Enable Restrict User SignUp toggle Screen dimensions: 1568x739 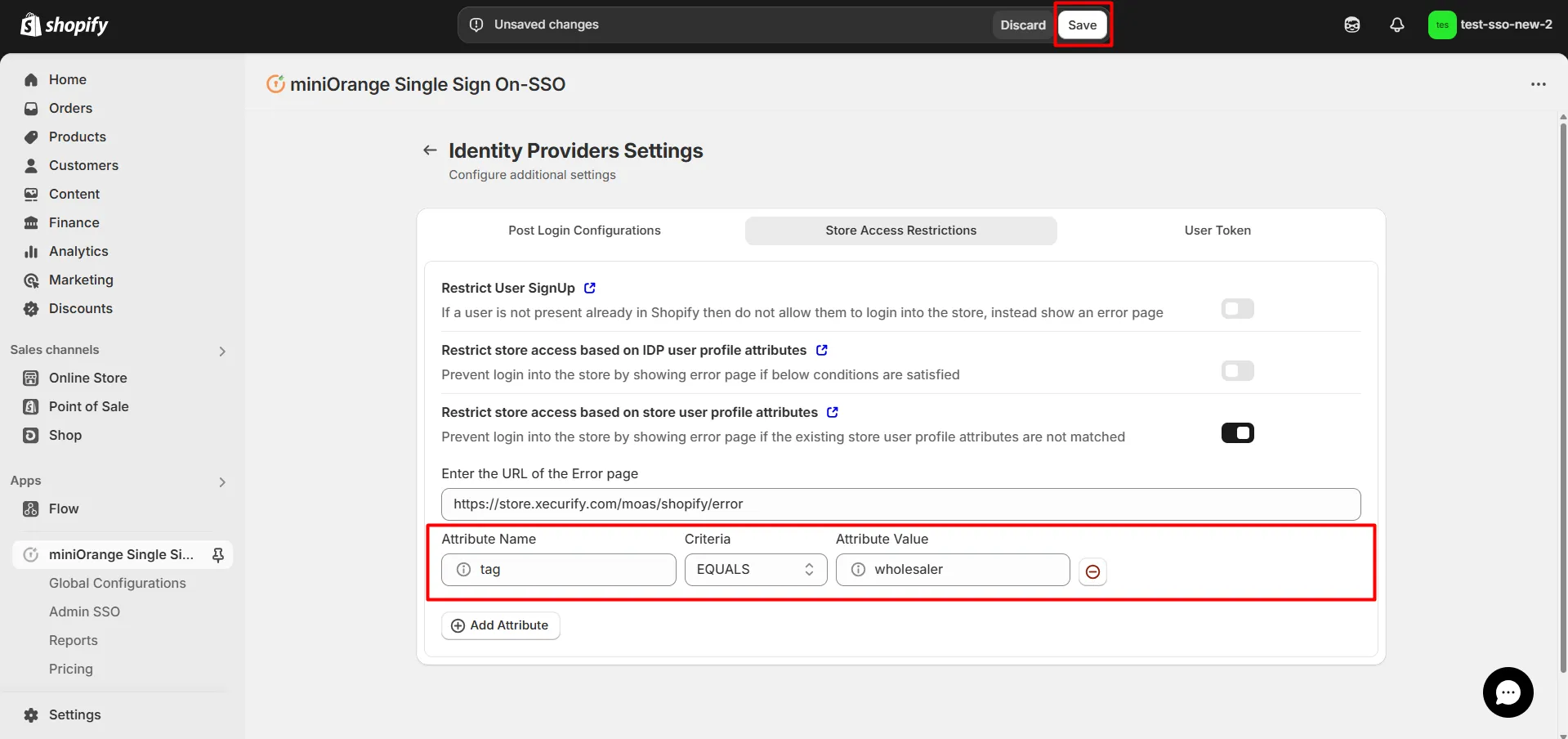tap(1237, 308)
